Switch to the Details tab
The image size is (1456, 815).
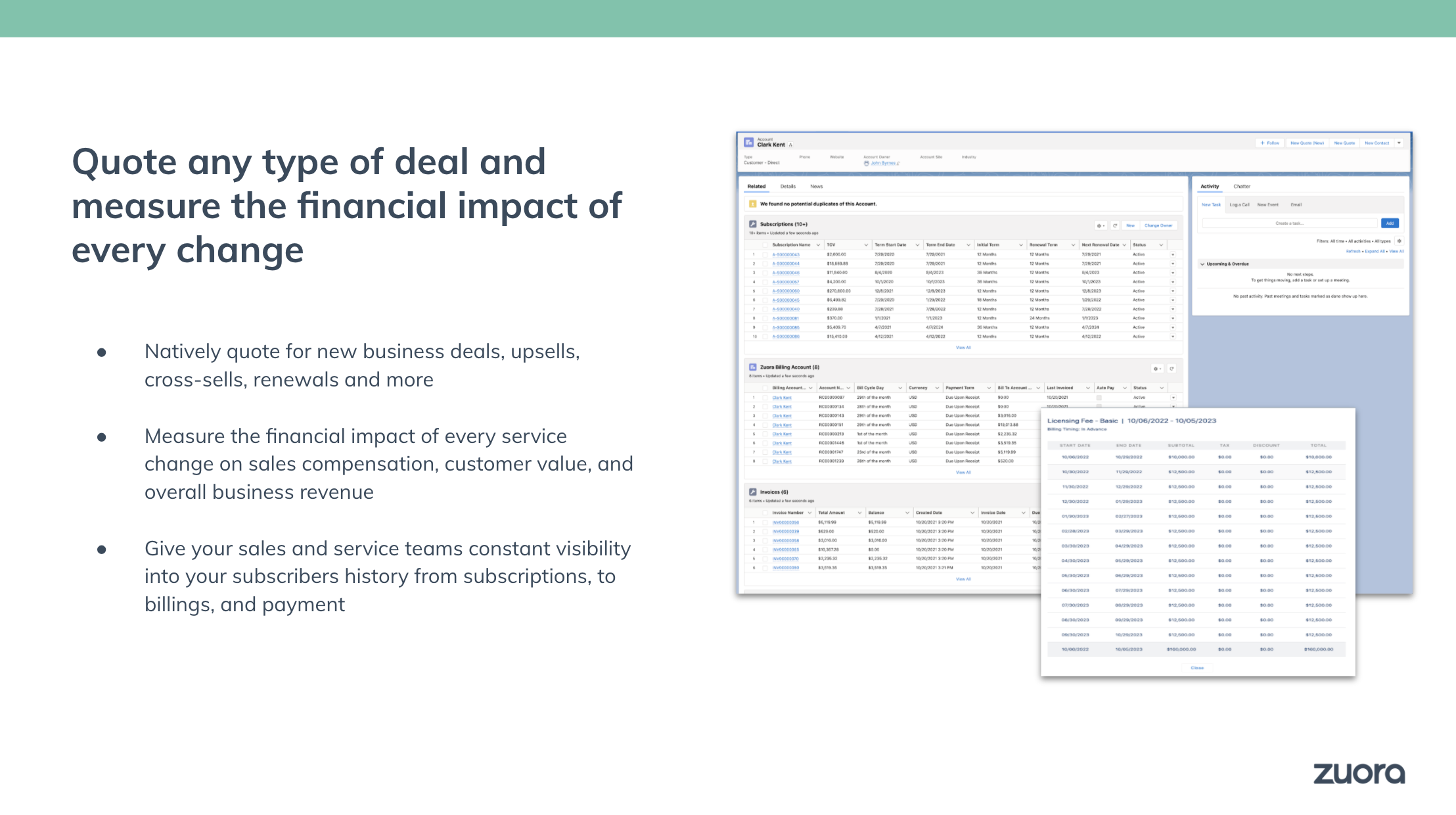(788, 187)
